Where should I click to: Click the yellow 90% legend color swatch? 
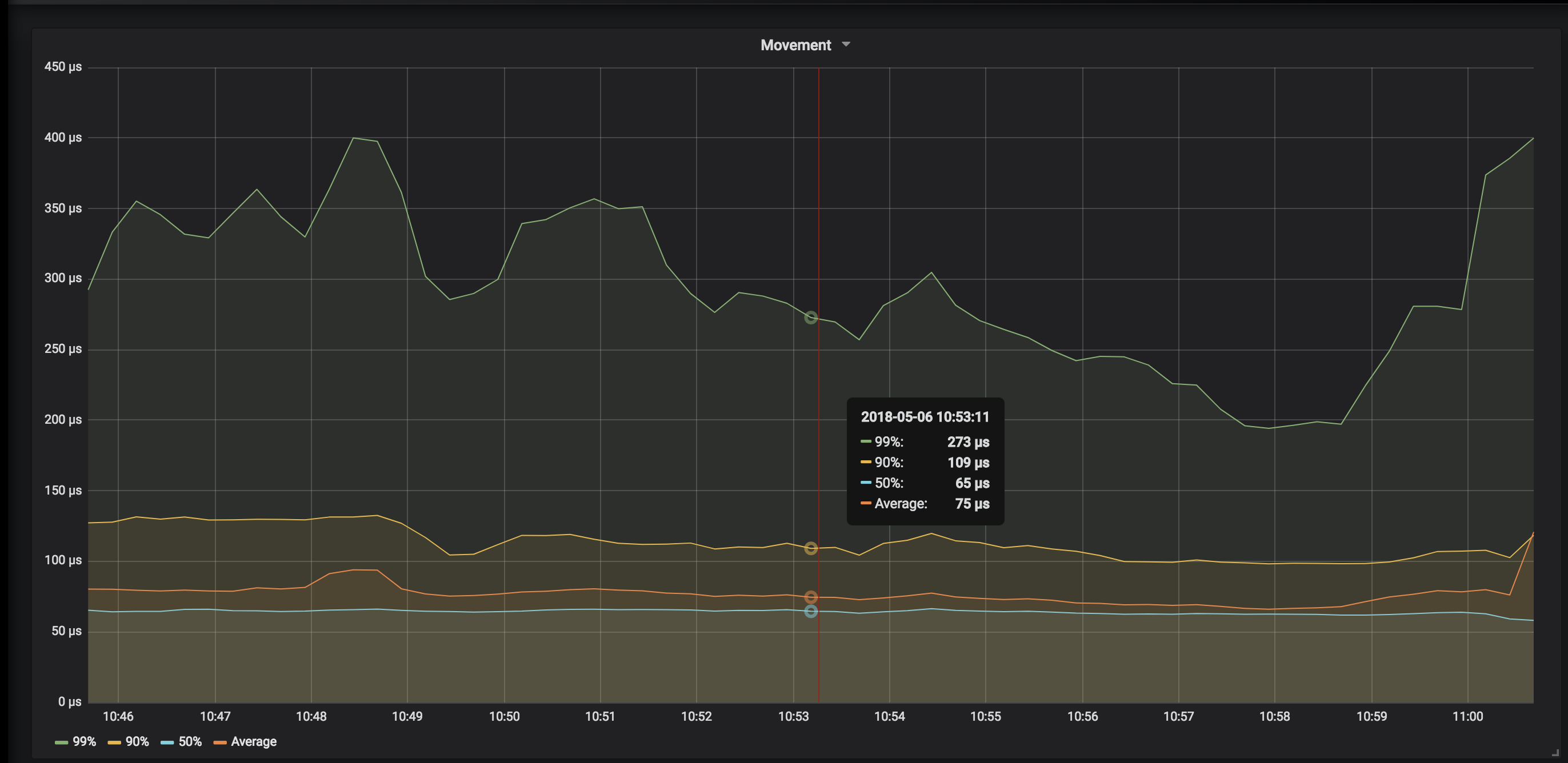pyautogui.click(x=114, y=742)
